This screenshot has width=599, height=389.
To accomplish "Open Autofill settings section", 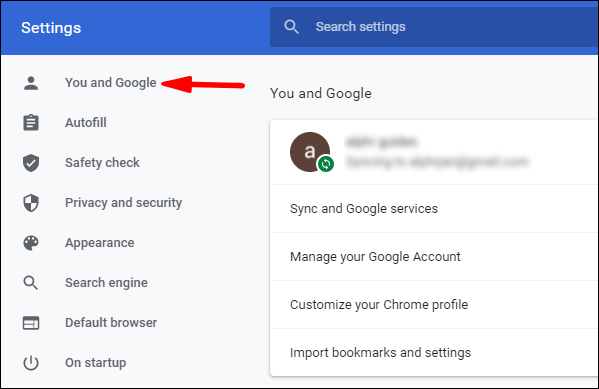I will (86, 123).
